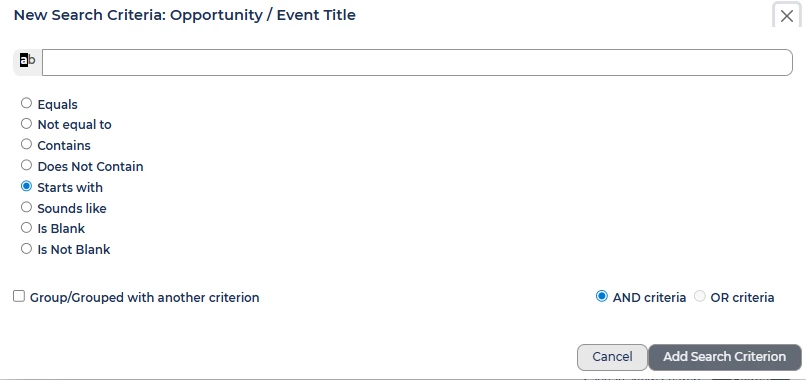Pick the Does Not Contain option
This screenshot has width=806, height=380.
coord(26,166)
